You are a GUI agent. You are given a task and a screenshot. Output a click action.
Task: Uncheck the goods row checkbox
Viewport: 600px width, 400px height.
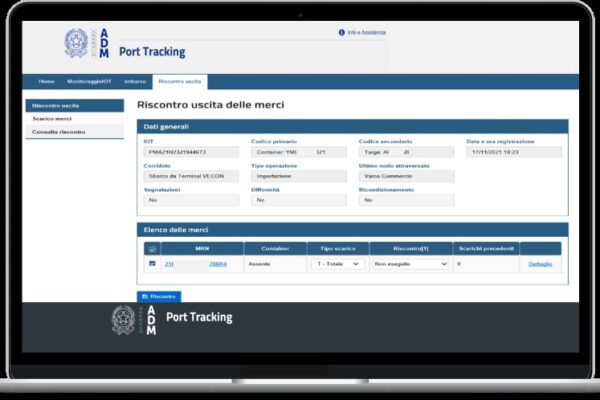tap(152, 264)
